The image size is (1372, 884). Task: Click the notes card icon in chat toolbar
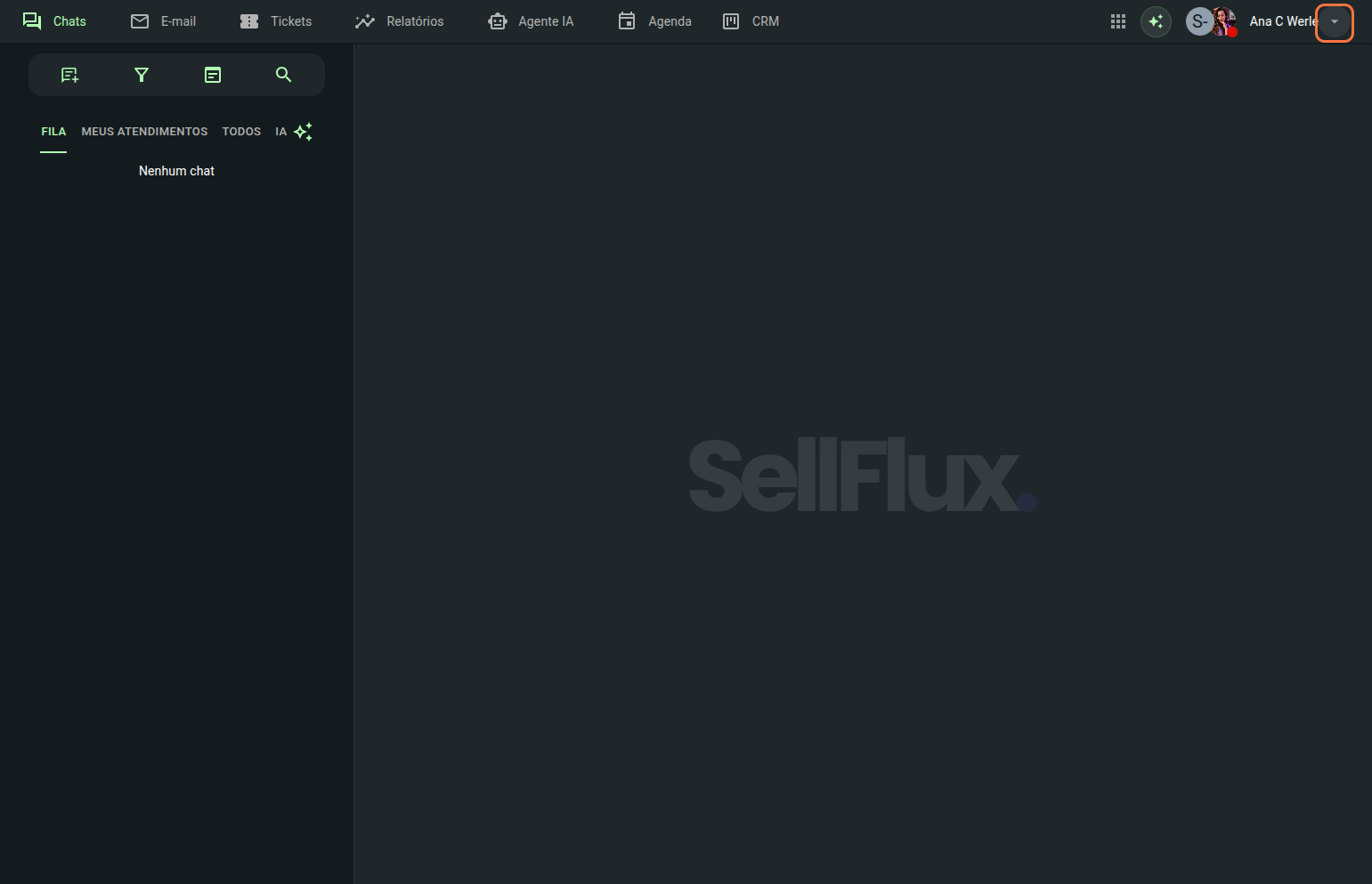213,75
